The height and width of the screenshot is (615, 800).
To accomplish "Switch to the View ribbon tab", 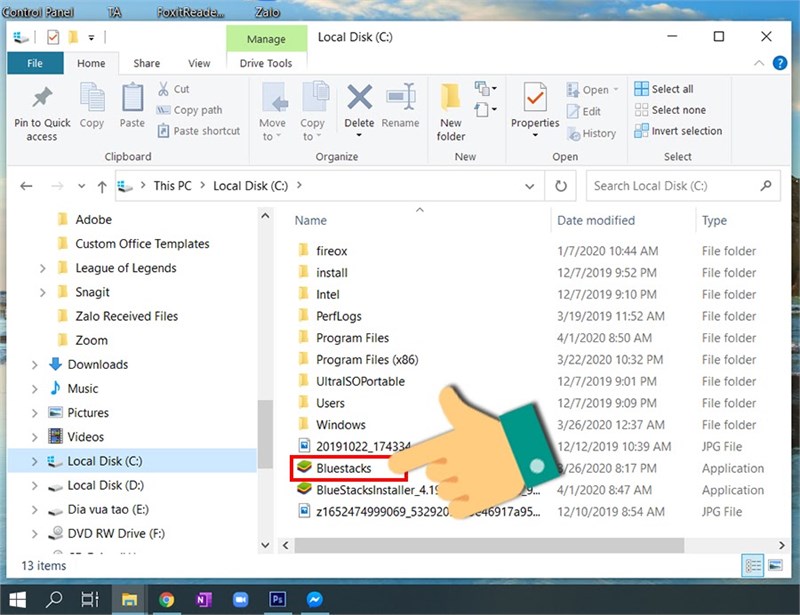I will click(199, 63).
